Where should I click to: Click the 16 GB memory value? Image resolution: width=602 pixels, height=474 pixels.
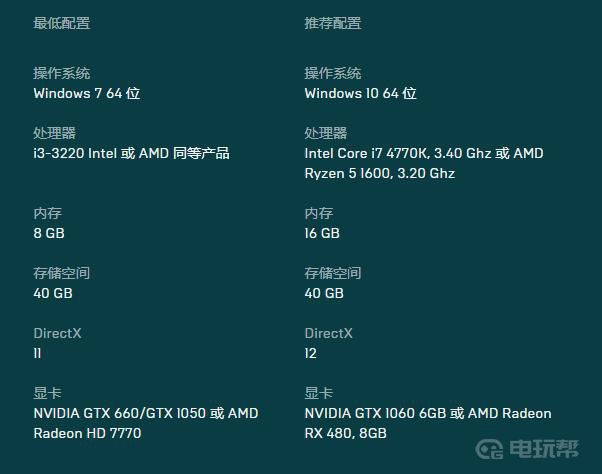point(322,233)
